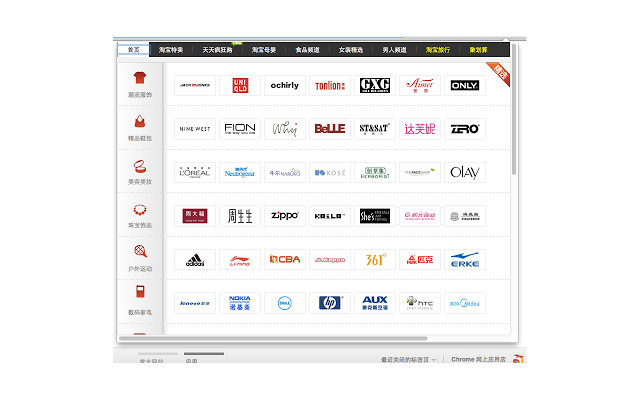Open the L'Oreal brand logo
This screenshot has width=640, height=400.
click(195, 173)
